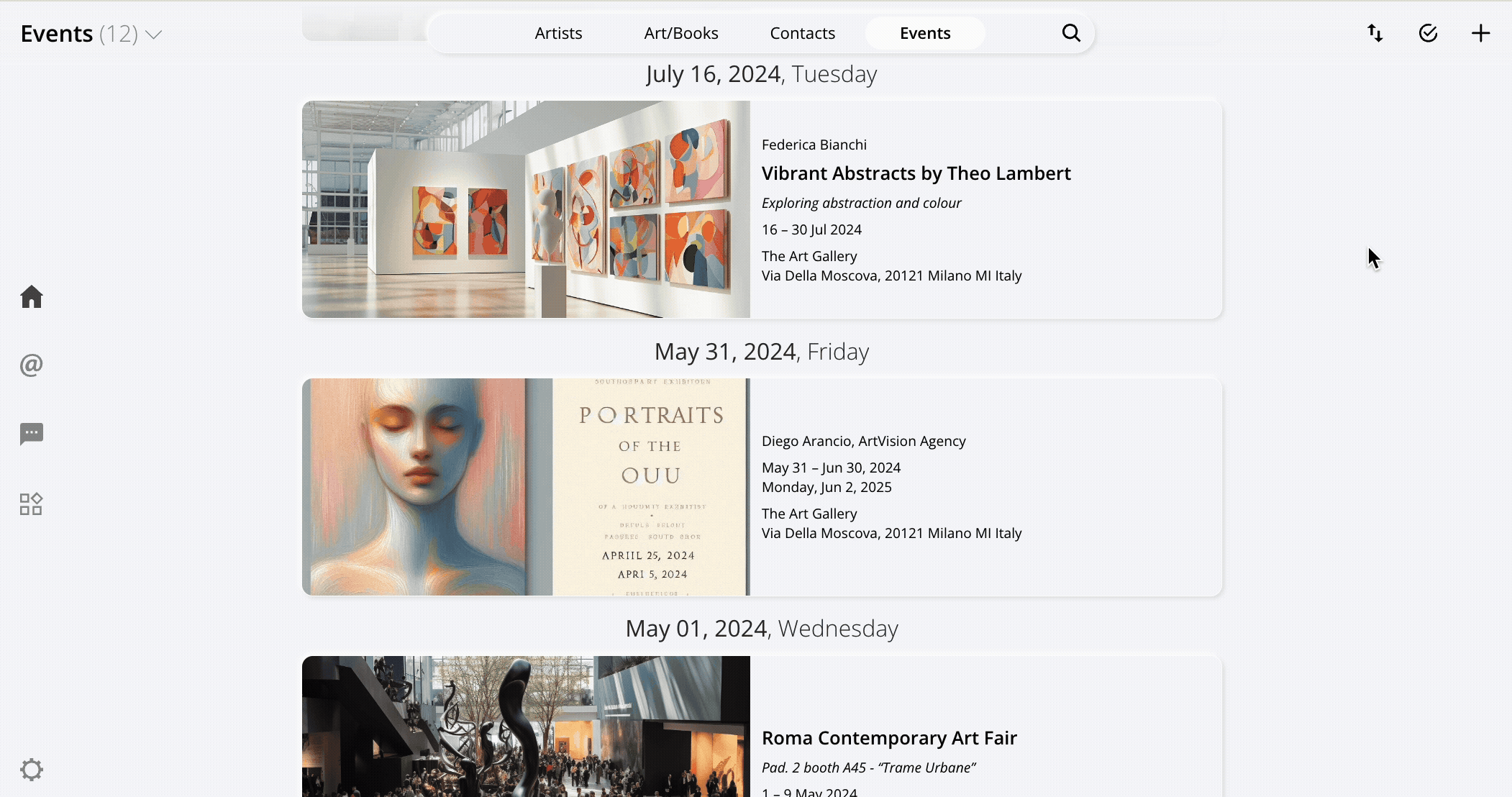Image resolution: width=1512 pixels, height=797 pixels.
Task: Expand the Events (12) dropdown chevron
Action: pos(154,34)
